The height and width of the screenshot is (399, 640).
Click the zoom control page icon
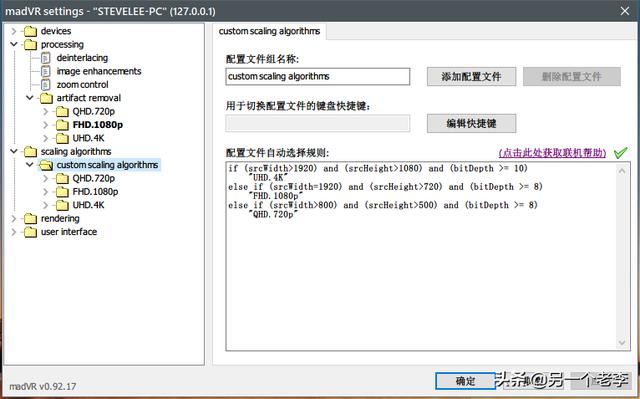46,85
